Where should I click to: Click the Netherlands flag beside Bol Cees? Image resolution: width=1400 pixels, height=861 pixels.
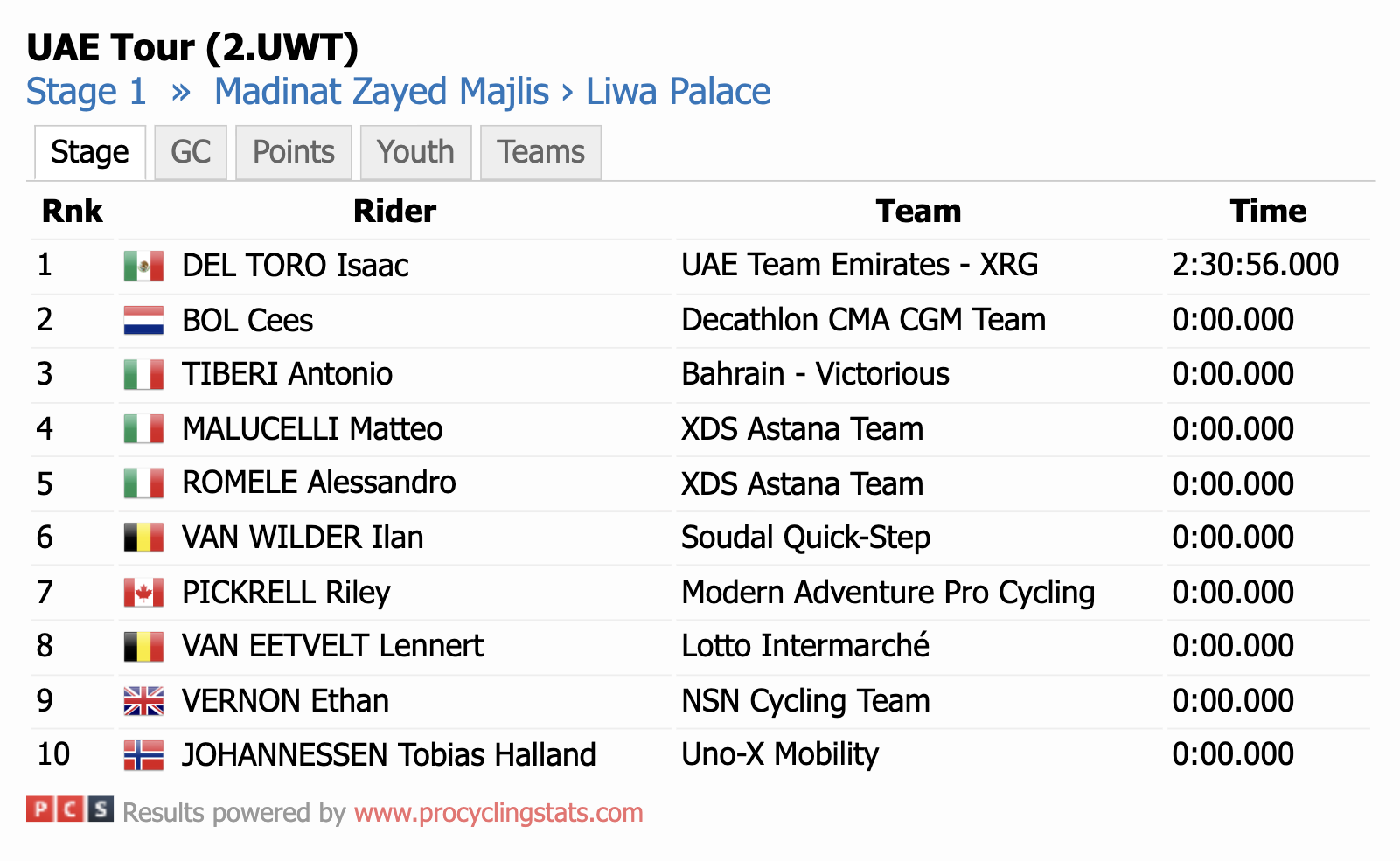tap(143, 321)
